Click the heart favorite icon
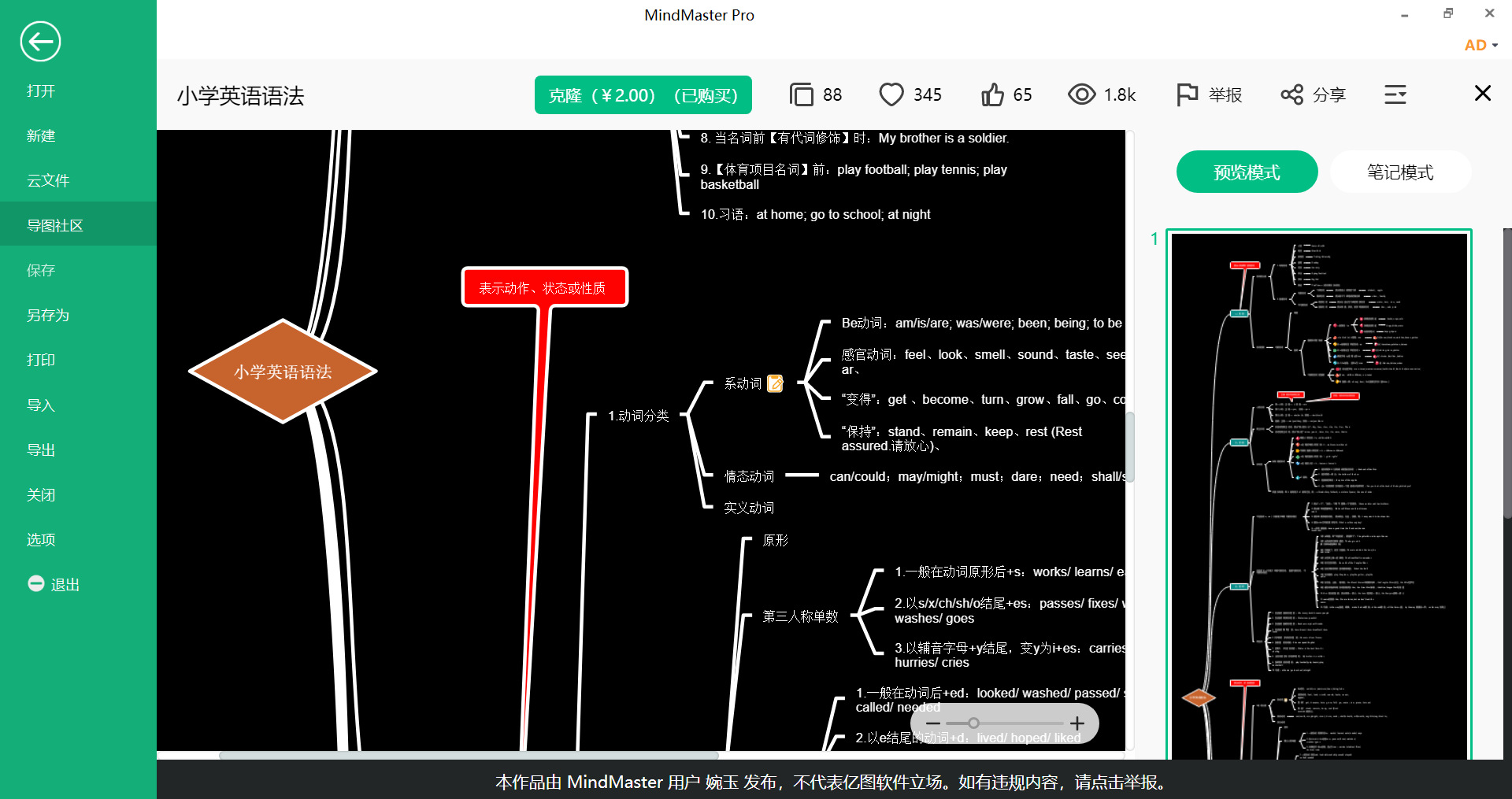Image resolution: width=1512 pixels, height=799 pixels. pos(891,95)
